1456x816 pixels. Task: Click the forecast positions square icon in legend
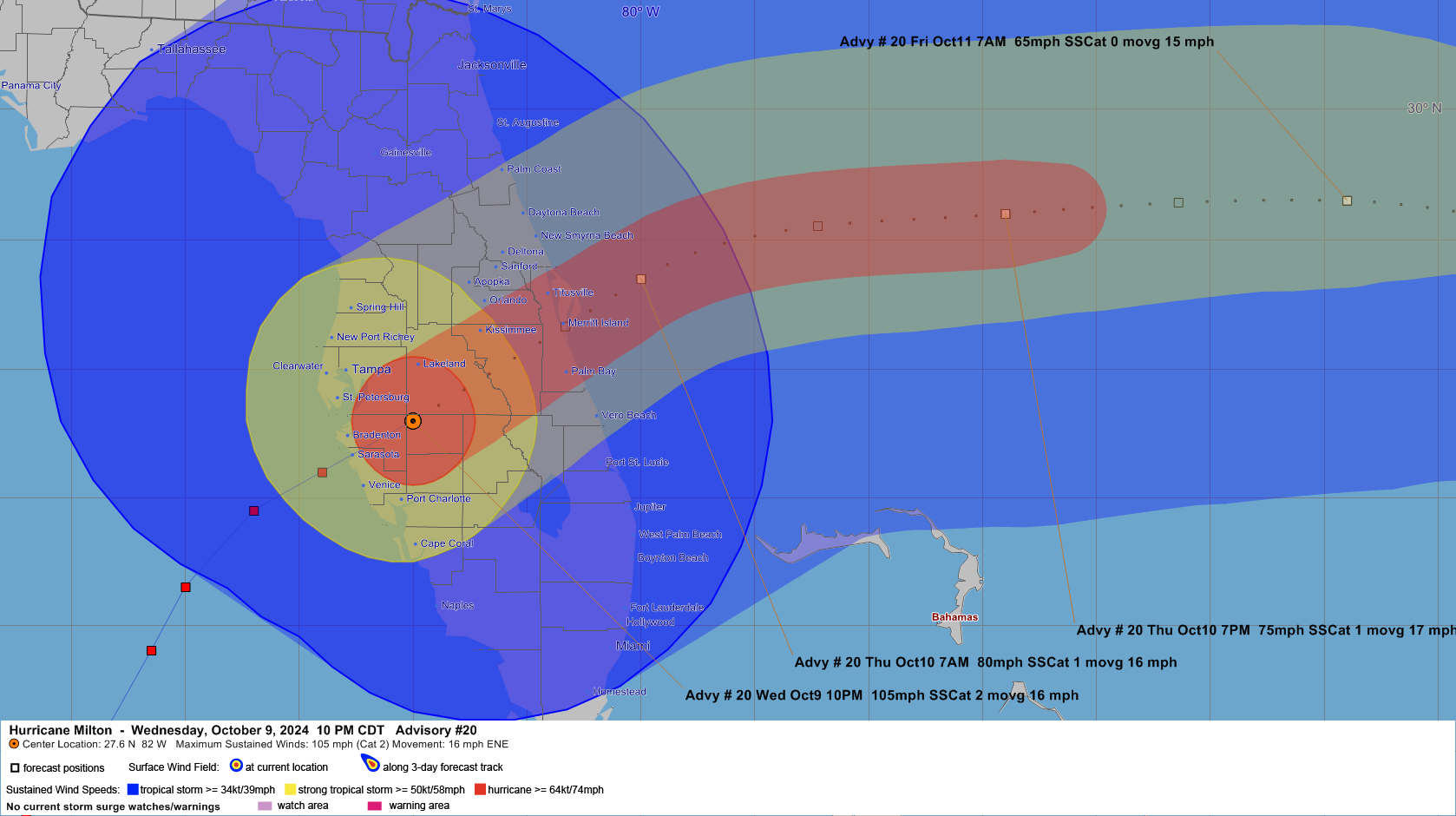pos(15,767)
